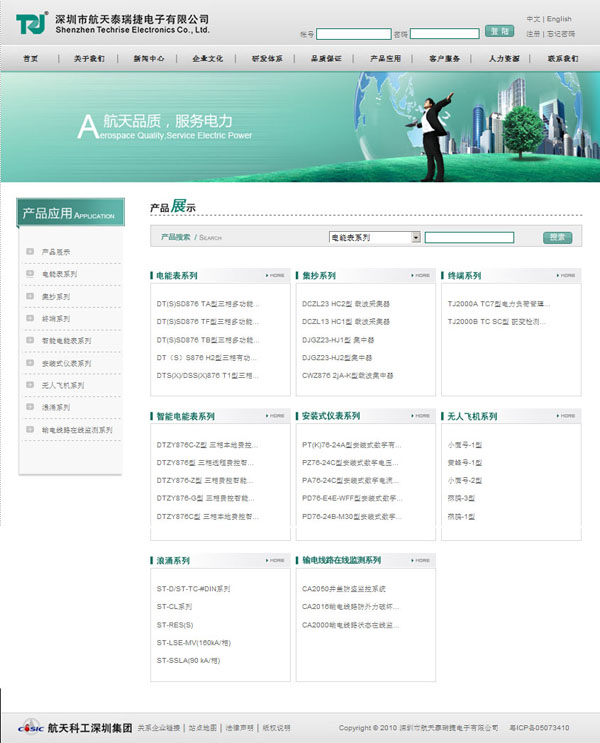Open 关于我们 in the navigation bar

pos(89,58)
